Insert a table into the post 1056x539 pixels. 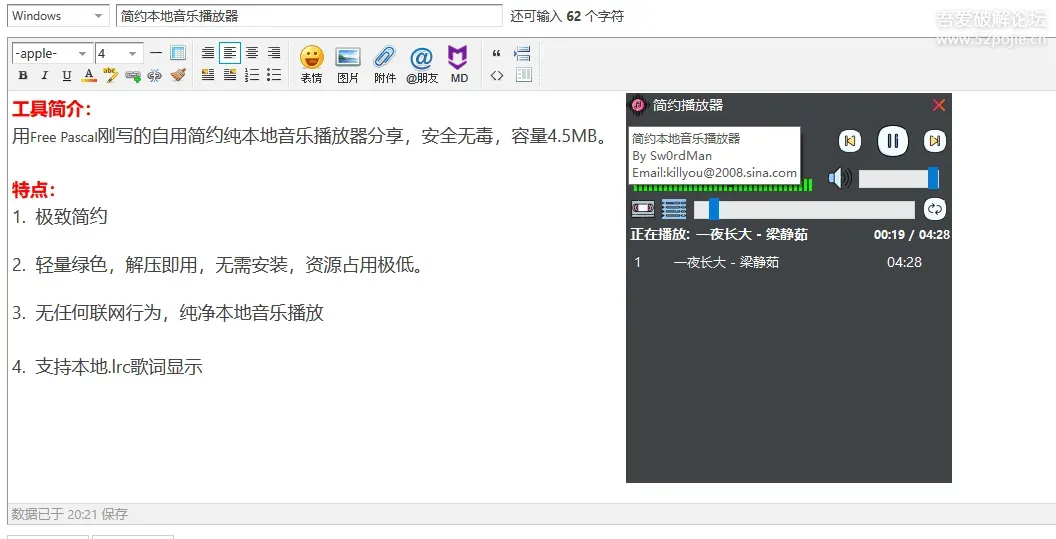178,53
